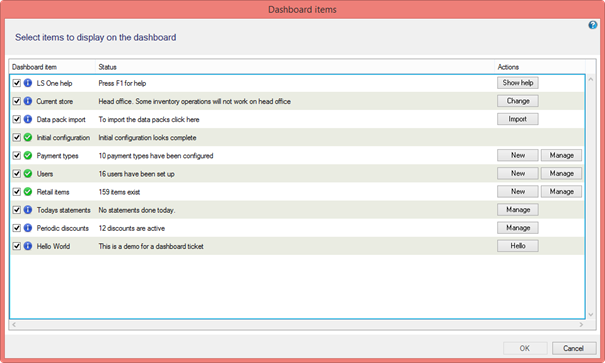Click the OK button

(x=525, y=348)
